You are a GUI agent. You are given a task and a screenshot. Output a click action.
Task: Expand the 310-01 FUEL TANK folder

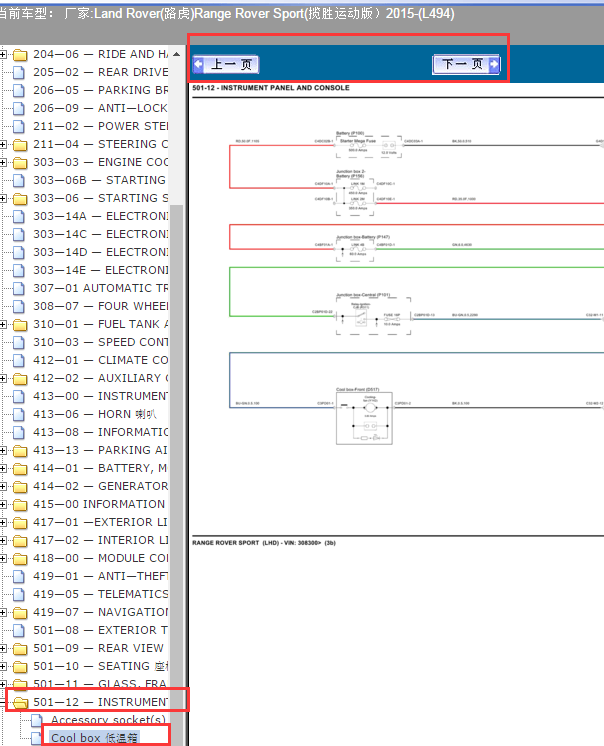3,324
